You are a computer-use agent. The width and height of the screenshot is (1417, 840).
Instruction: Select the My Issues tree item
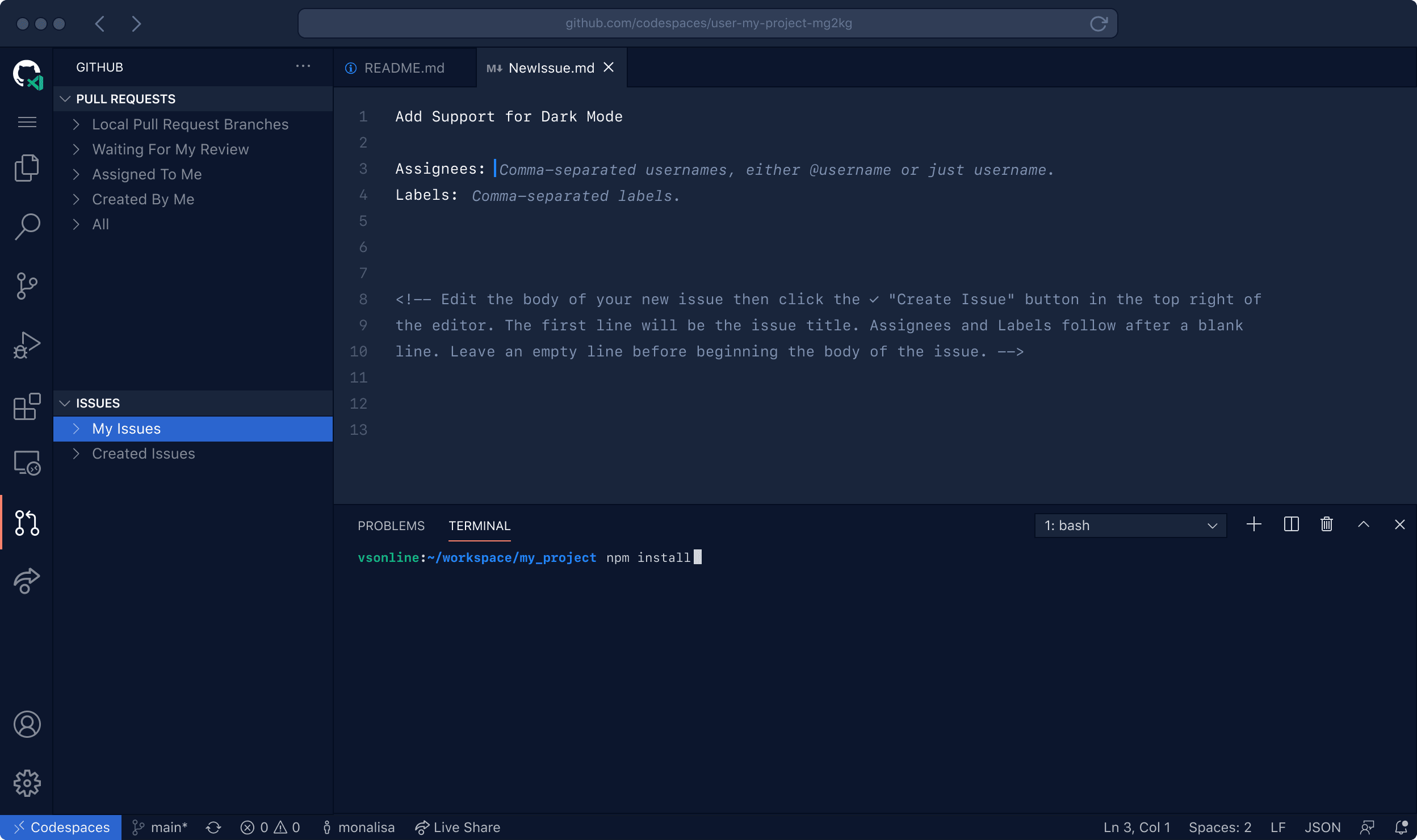(x=126, y=429)
